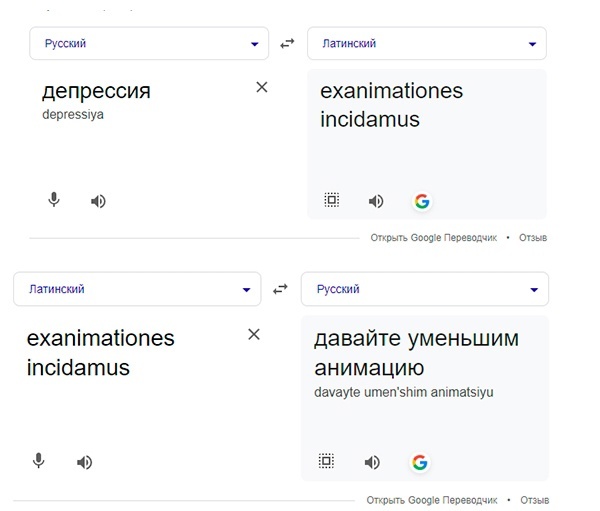The image size is (600, 511).
Task: Expand the top 'Латинский' target language dropdown
Action: point(426,44)
